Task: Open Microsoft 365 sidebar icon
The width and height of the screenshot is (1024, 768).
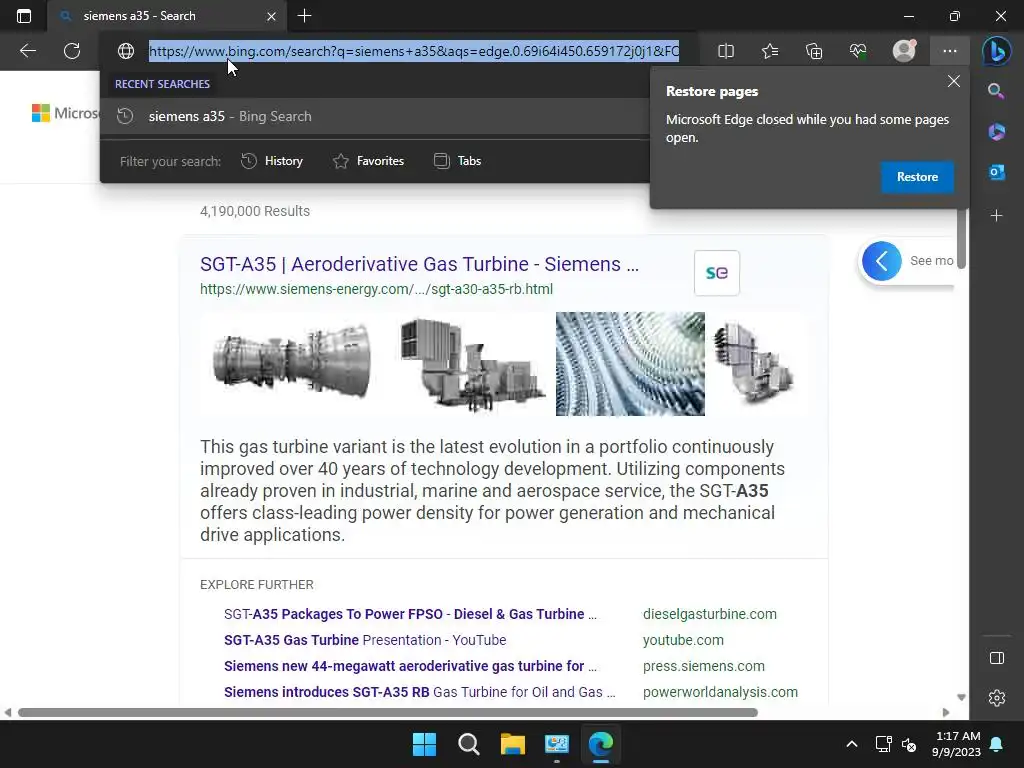Action: pyautogui.click(x=997, y=131)
